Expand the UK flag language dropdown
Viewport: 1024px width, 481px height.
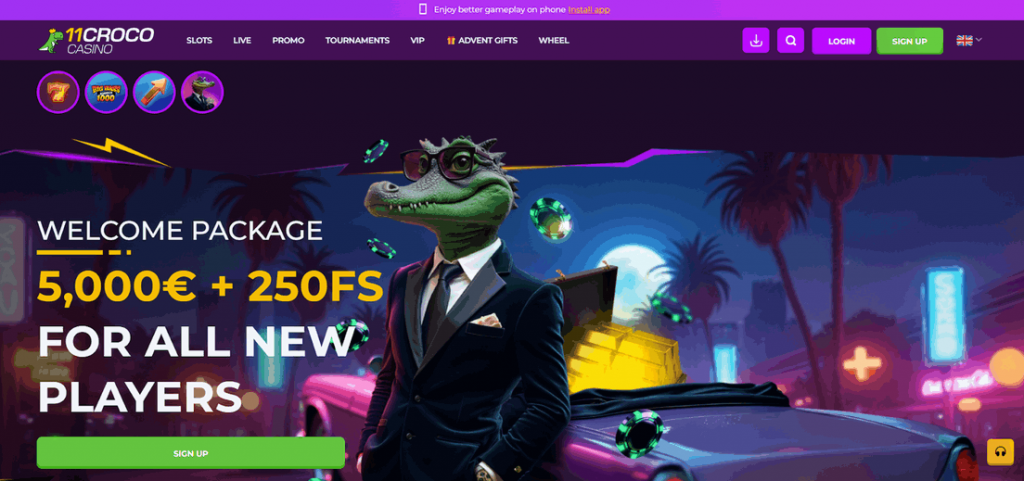[x=969, y=40]
